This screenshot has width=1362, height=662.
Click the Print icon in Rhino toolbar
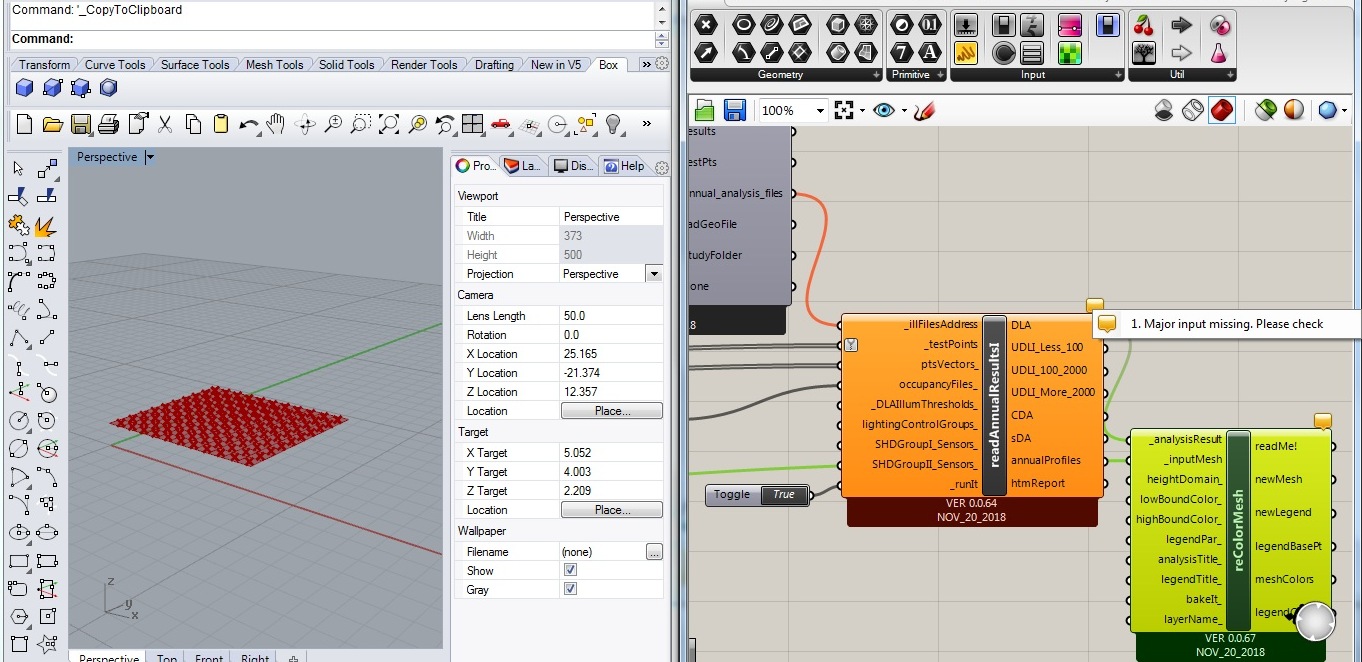[x=109, y=125]
